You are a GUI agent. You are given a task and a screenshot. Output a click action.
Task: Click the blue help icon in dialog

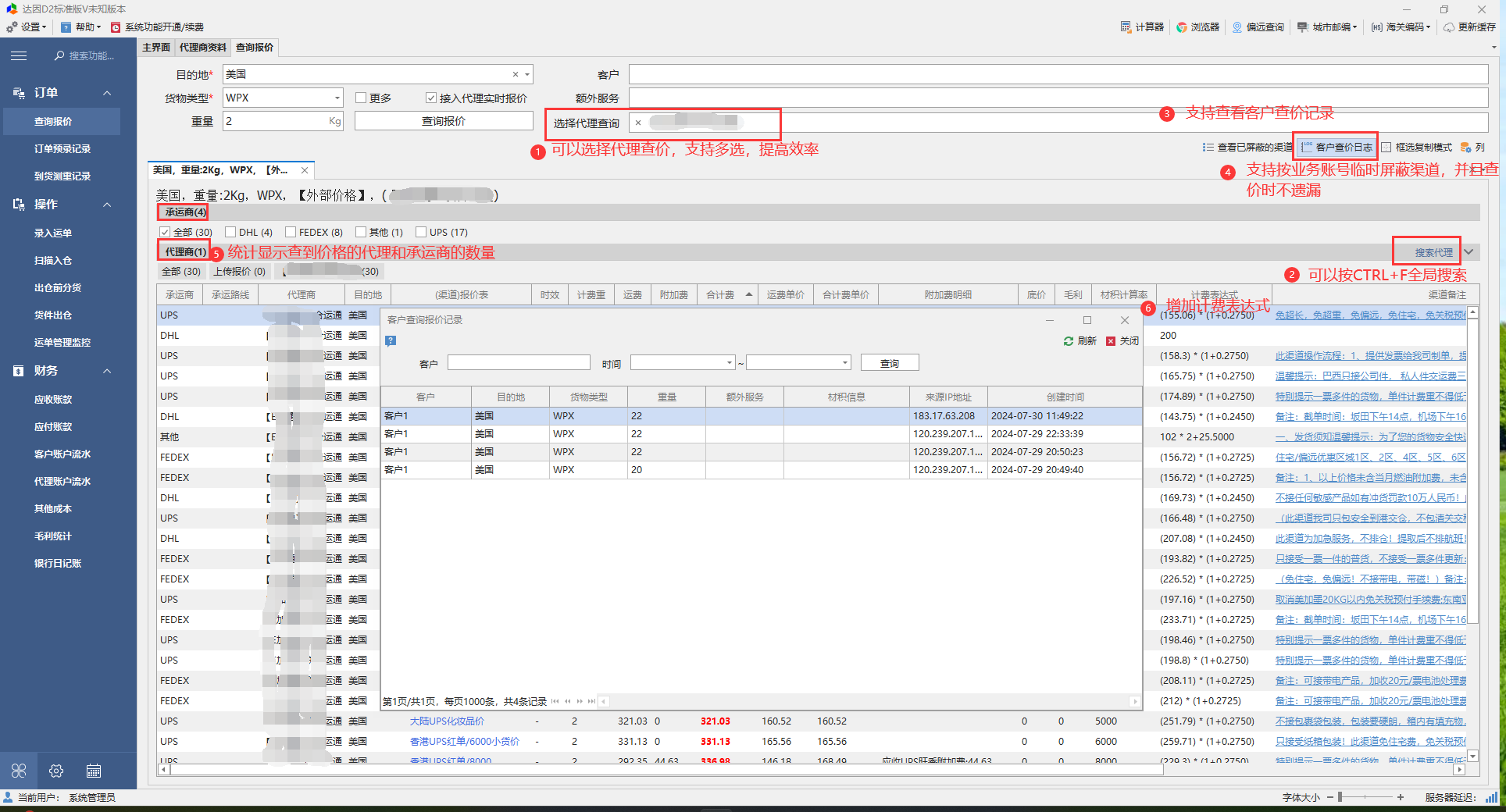pyautogui.click(x=391, y=340)
